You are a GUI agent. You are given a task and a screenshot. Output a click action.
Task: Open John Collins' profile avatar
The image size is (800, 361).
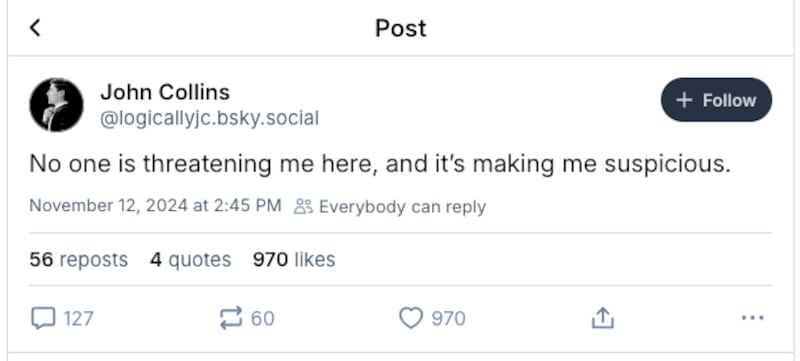pos(56,105)
